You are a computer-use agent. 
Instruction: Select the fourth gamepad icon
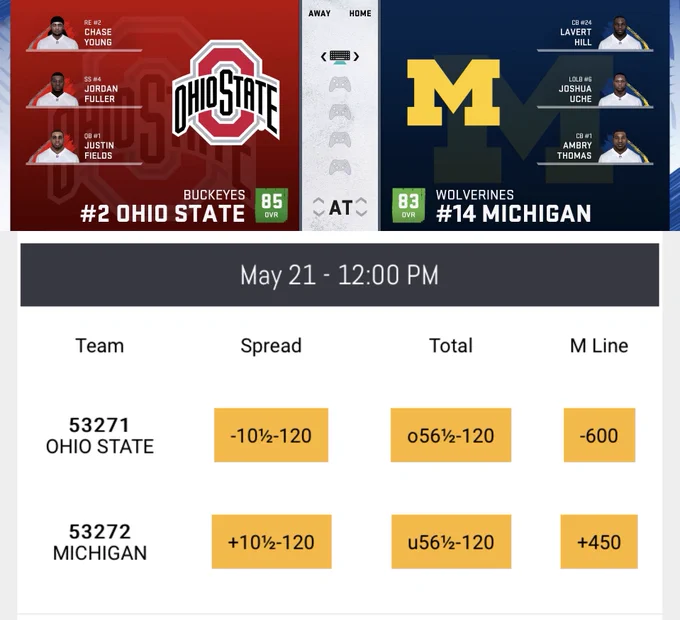pos(340,167)
